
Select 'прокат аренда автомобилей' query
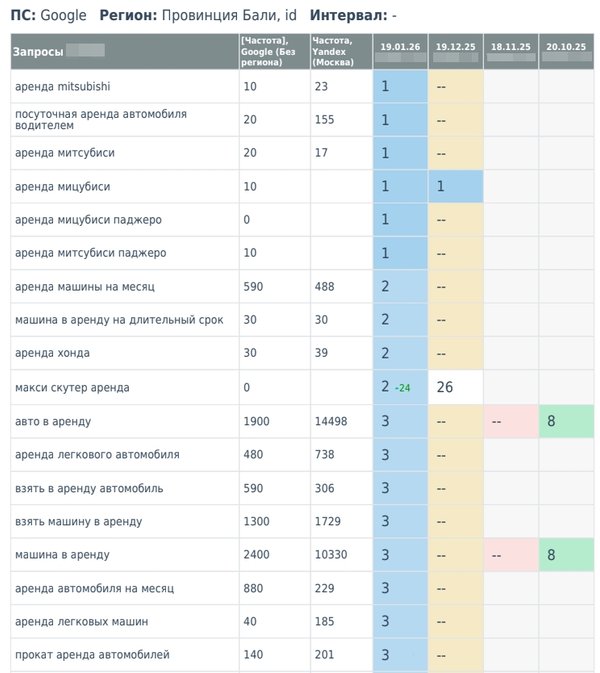click(92, 655)
